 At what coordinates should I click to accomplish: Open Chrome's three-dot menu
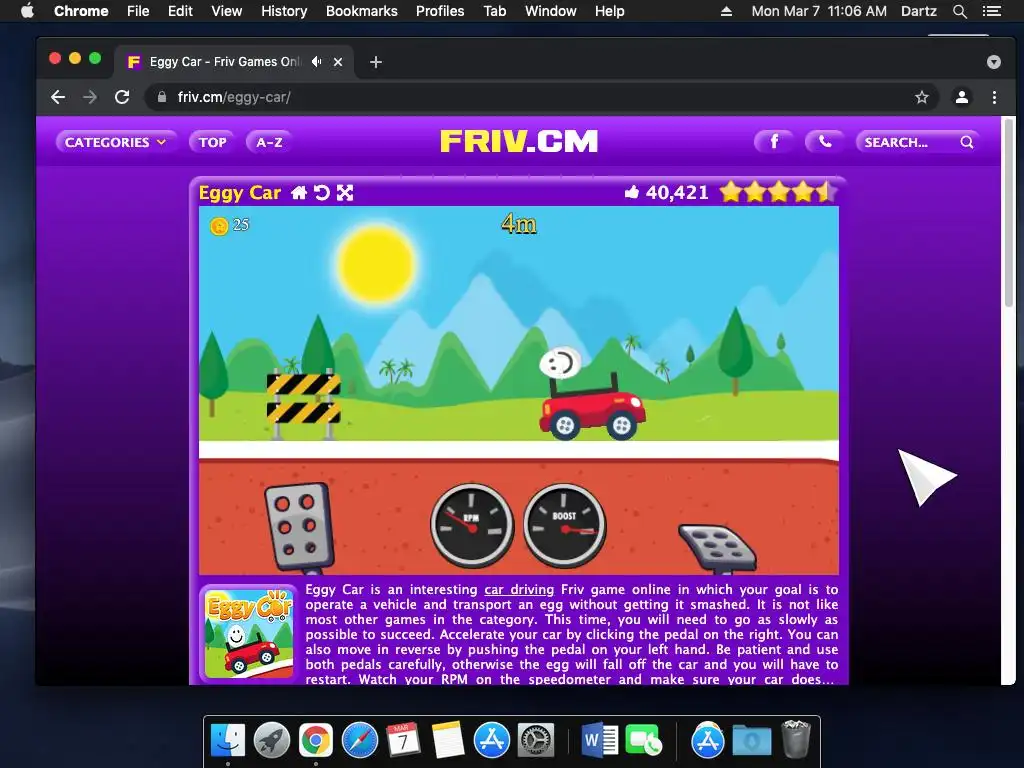tap(994, 97)
